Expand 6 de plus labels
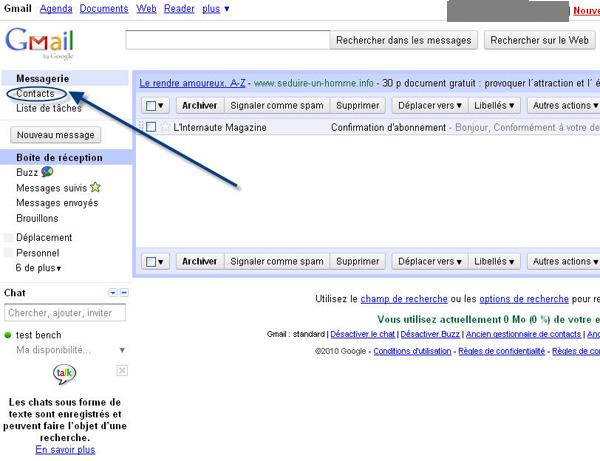This screenshot has height=461, width=600. [x=38, y=268]
